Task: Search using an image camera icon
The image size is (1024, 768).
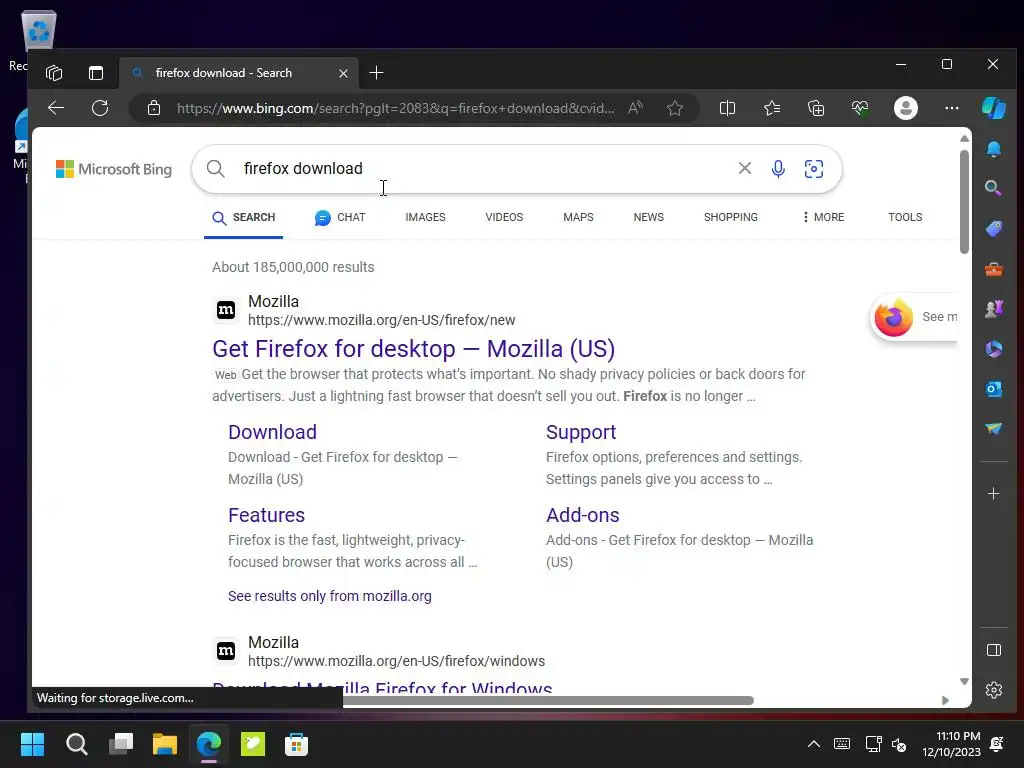Action: [x=814, y=169]
